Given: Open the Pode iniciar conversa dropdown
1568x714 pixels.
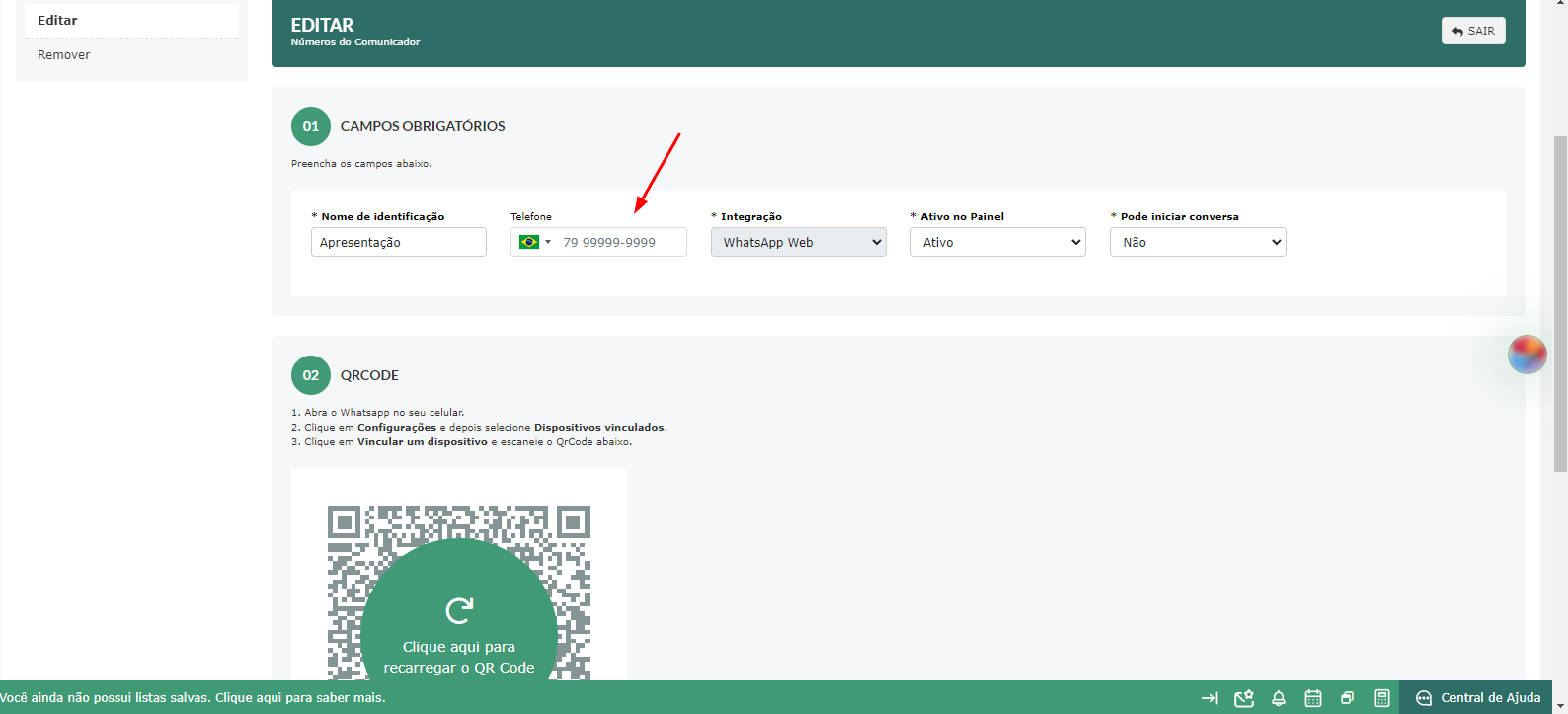Looking at the screenshot, I should click(x=1198, y=242).
